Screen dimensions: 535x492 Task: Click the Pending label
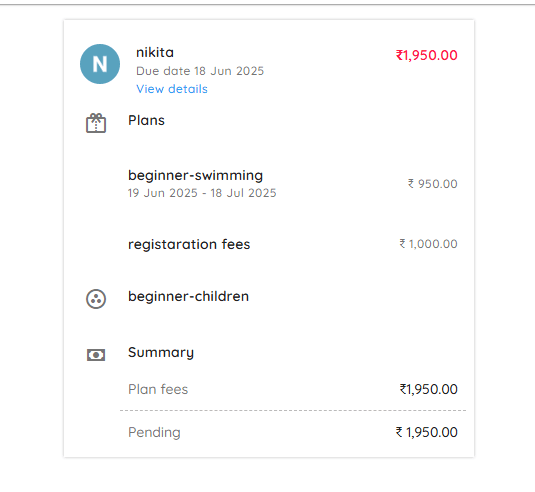pos(154,432)
